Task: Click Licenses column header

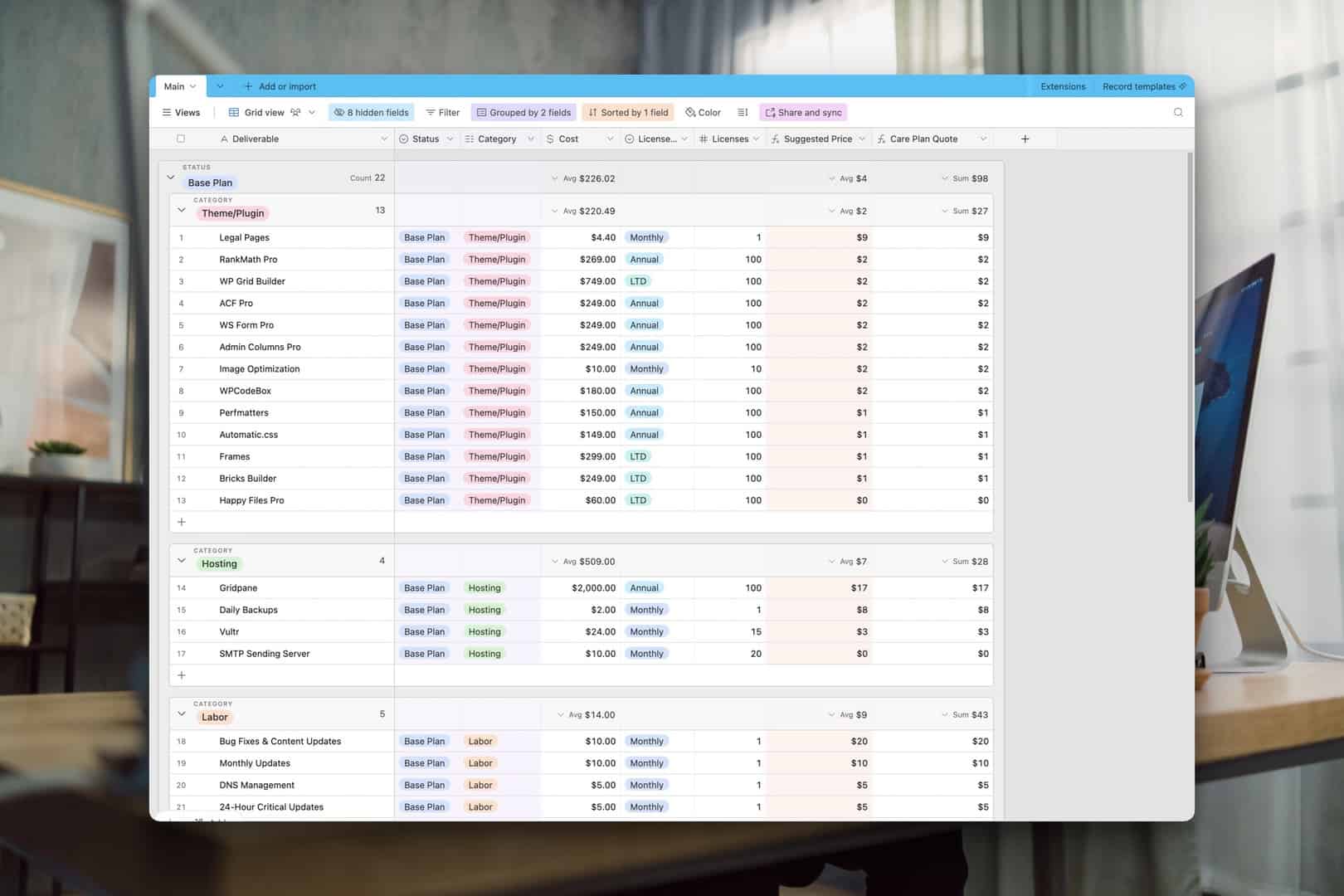Action: click(729, 139)
